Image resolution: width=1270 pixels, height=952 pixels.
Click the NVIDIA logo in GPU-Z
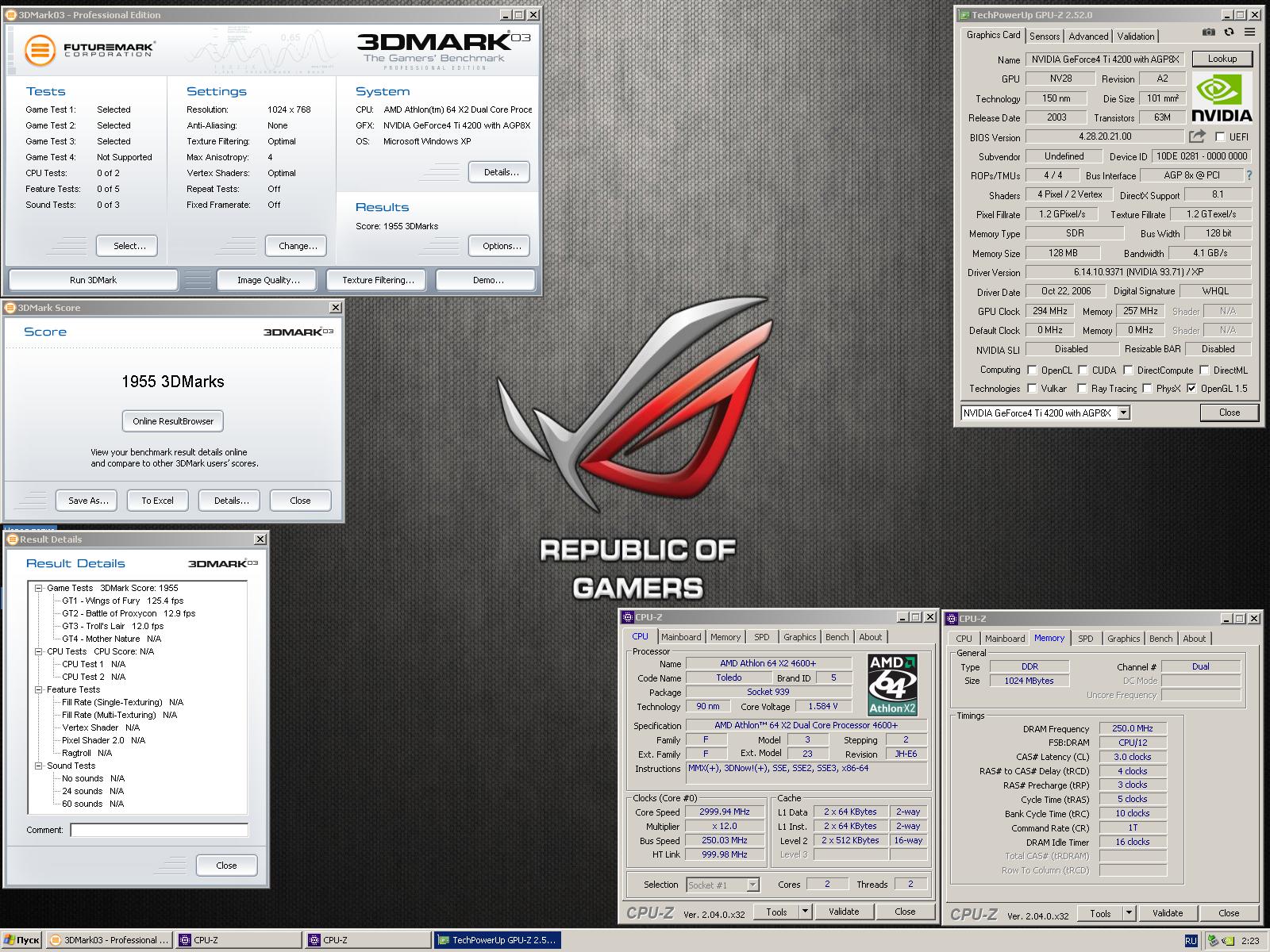[x=1222, y=97]
